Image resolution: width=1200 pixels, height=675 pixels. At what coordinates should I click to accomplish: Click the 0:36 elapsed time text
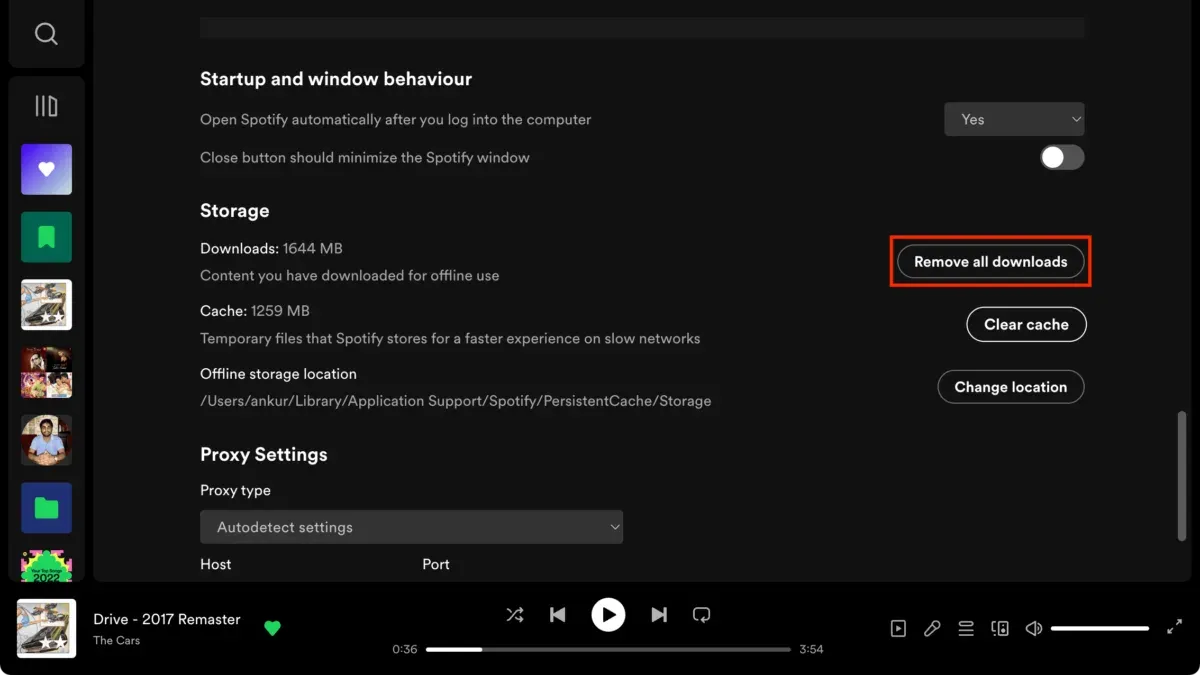(405, 649)
